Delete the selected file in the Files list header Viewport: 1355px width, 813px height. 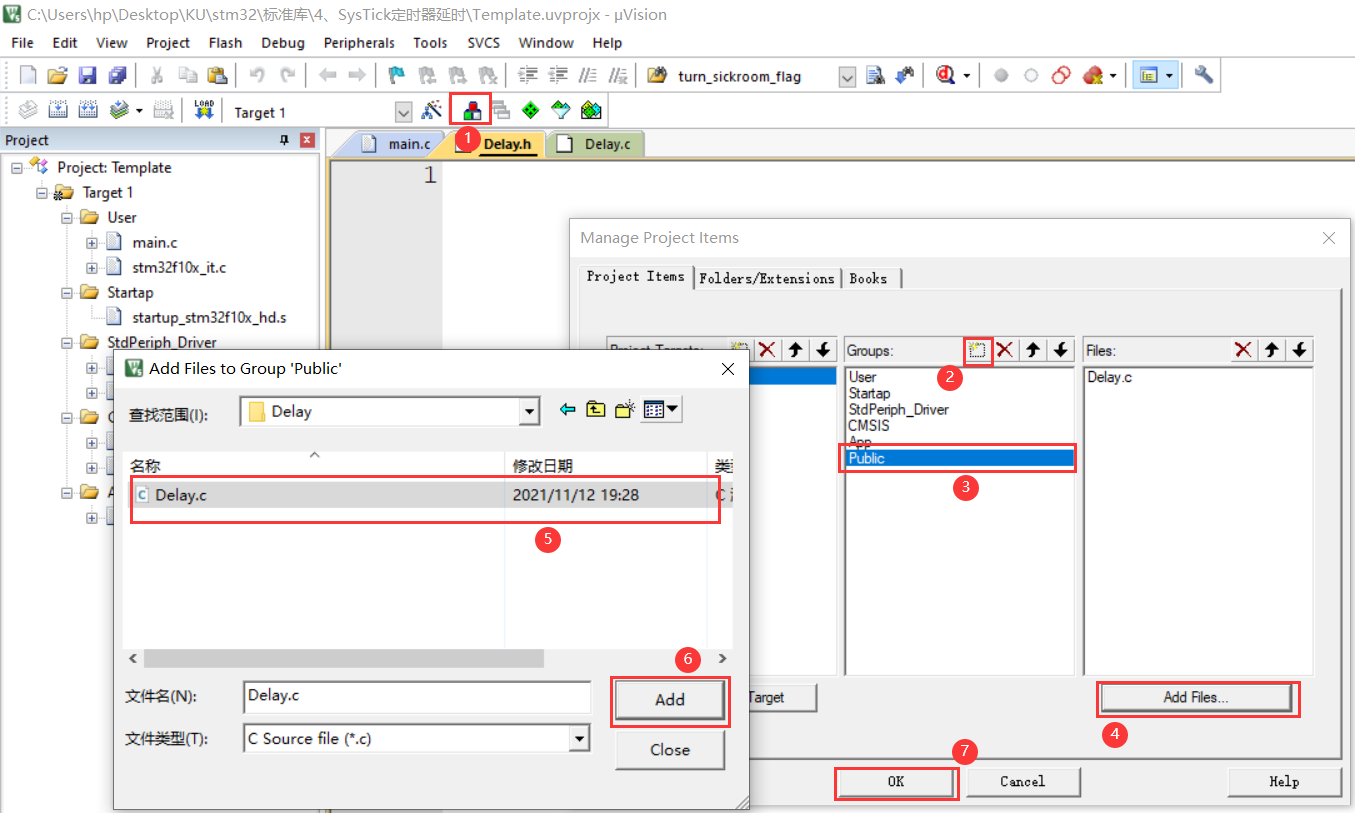click(x=1243, y=350)
